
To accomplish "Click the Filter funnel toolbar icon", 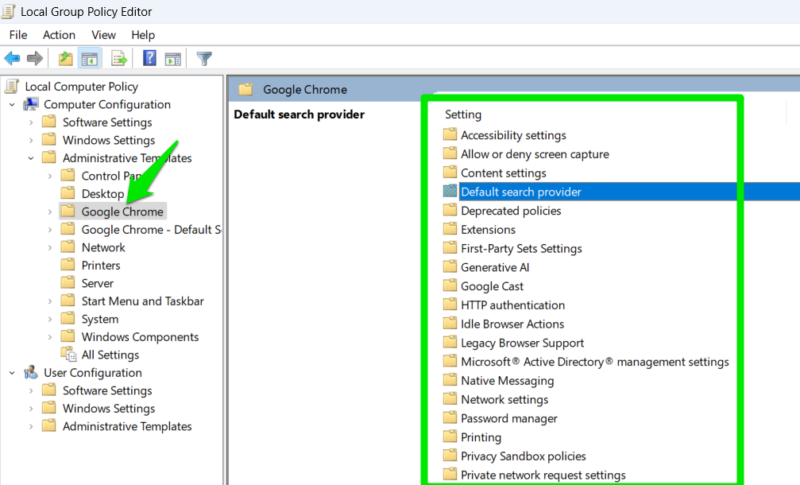I will tap(204, 59).
